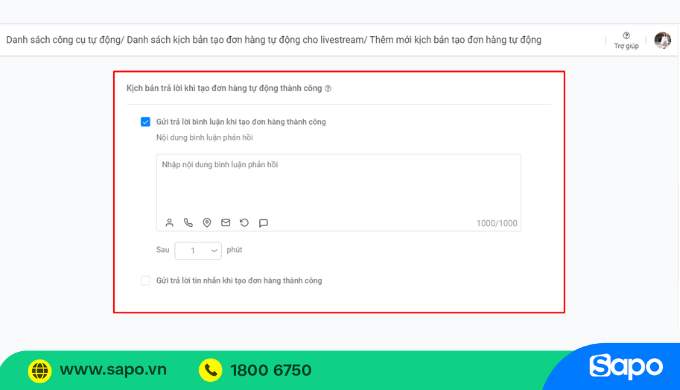The height and width of the screenshot is (390, 680).
Task: Expand the Sau minutes dropdown
Action: pyautogui.click(x=198, y=250)
